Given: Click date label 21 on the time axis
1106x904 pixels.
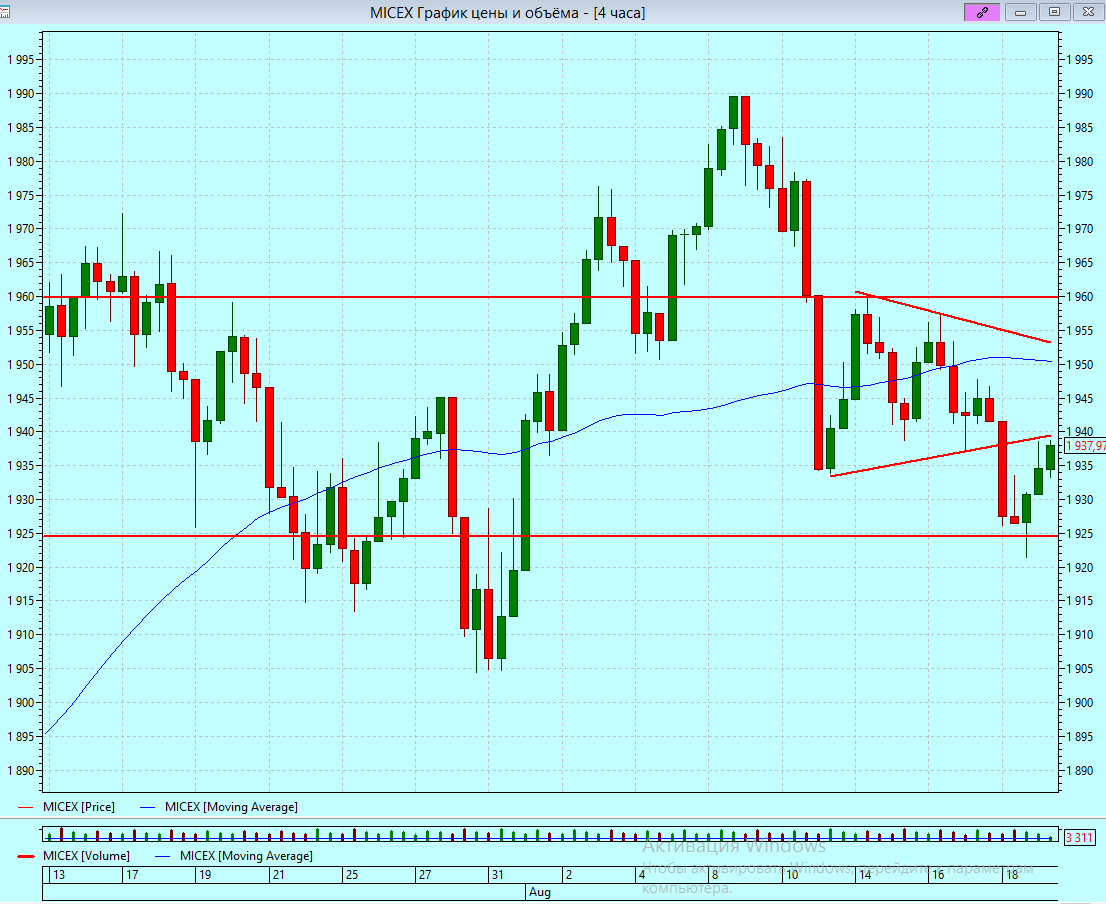Looking at the screenshot, I should 278,875.
